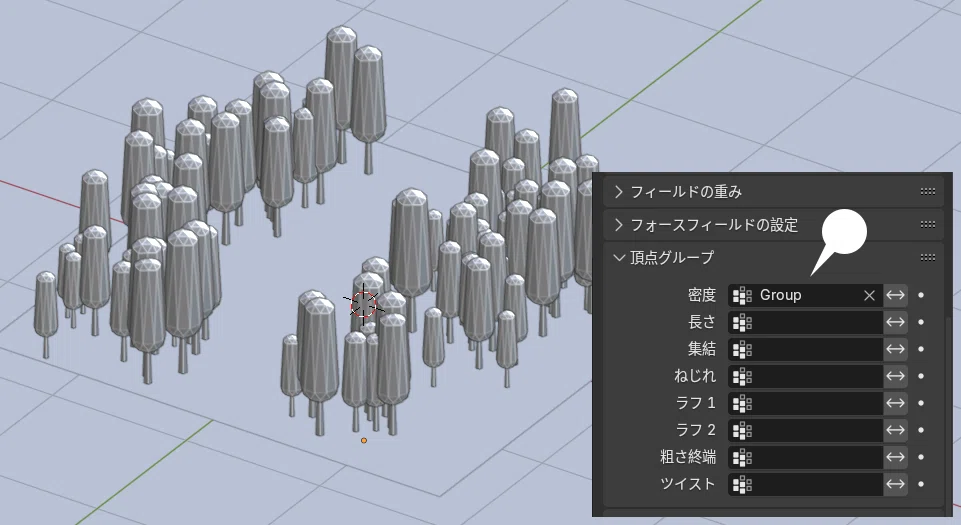Screen dimensions: 961x525
Task: Open the 集結 vertex group selector
Action: point(805,349)
